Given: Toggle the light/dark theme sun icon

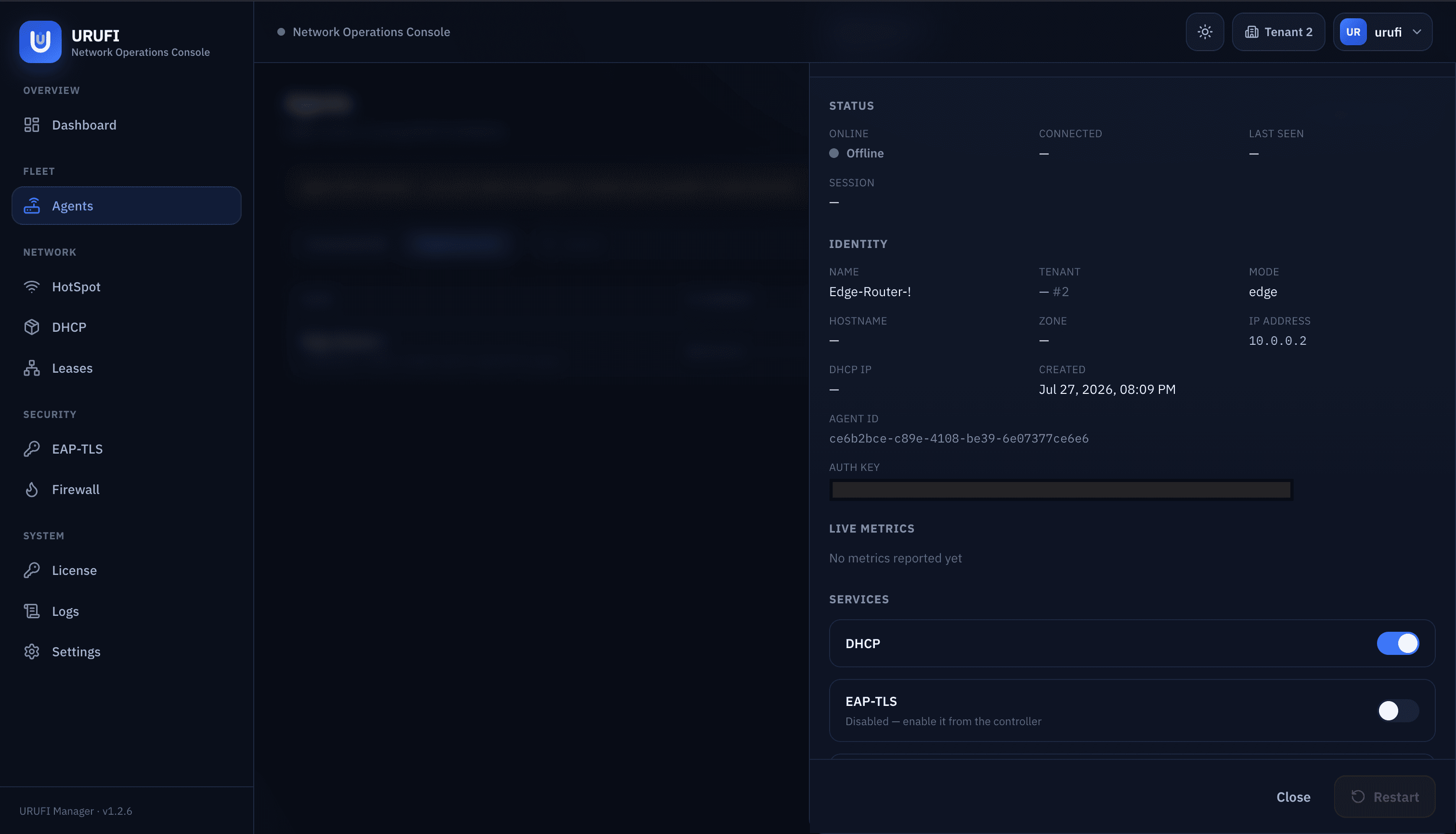Looking at the screenshot, I should pos(1205,32).
